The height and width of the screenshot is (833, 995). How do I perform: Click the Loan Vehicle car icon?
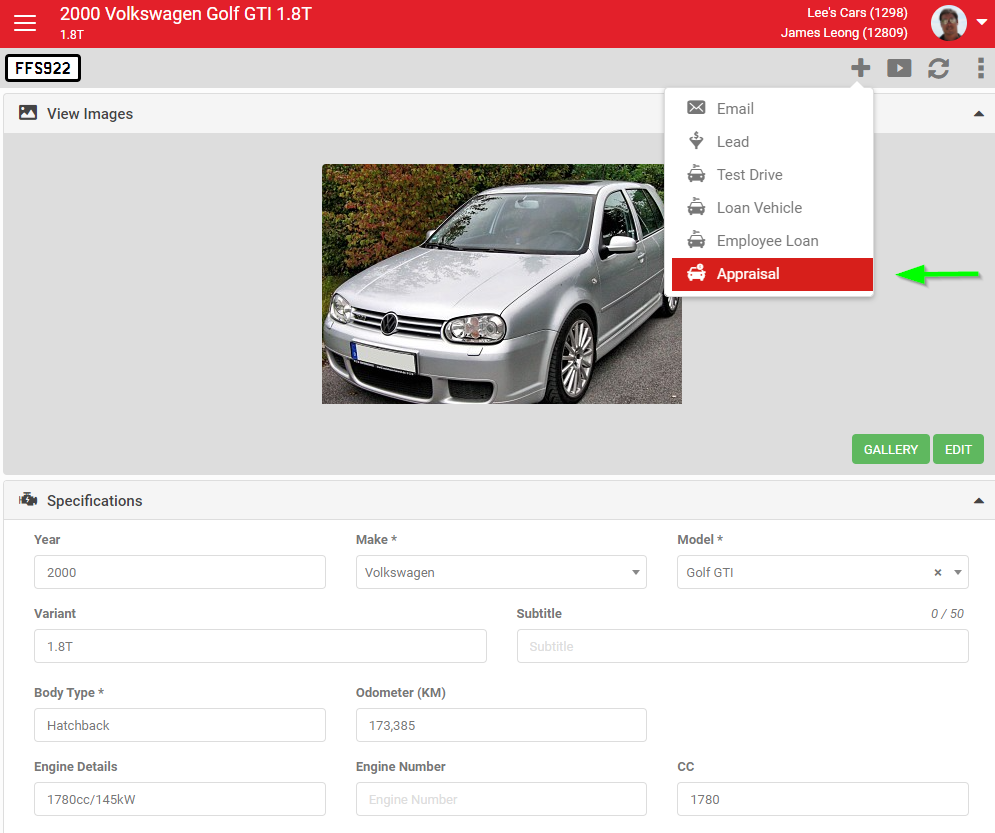pos(696,206)
